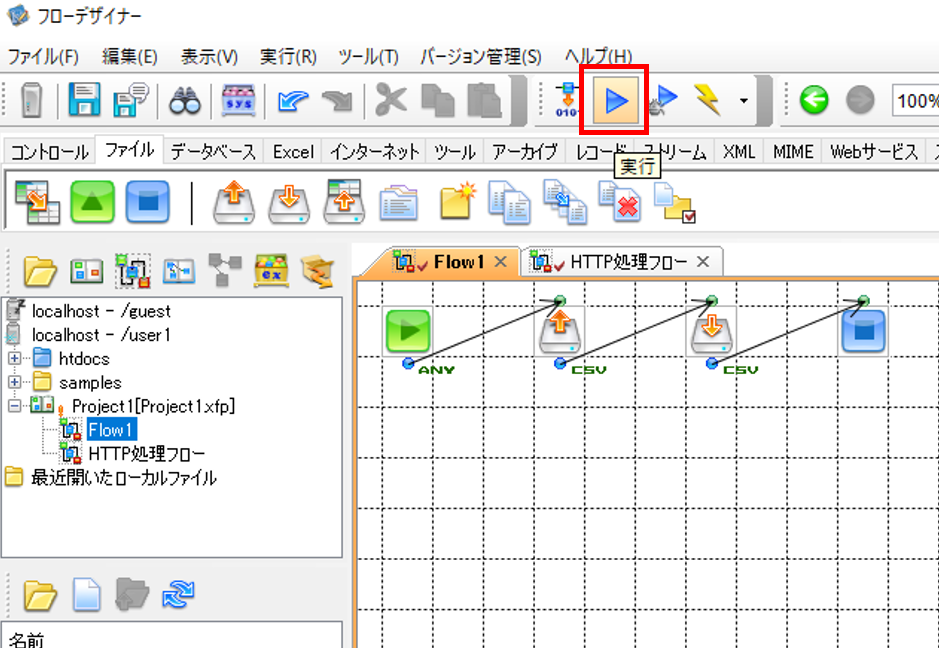Select file move component in palette
939x648 pixels.
(565, 202)
